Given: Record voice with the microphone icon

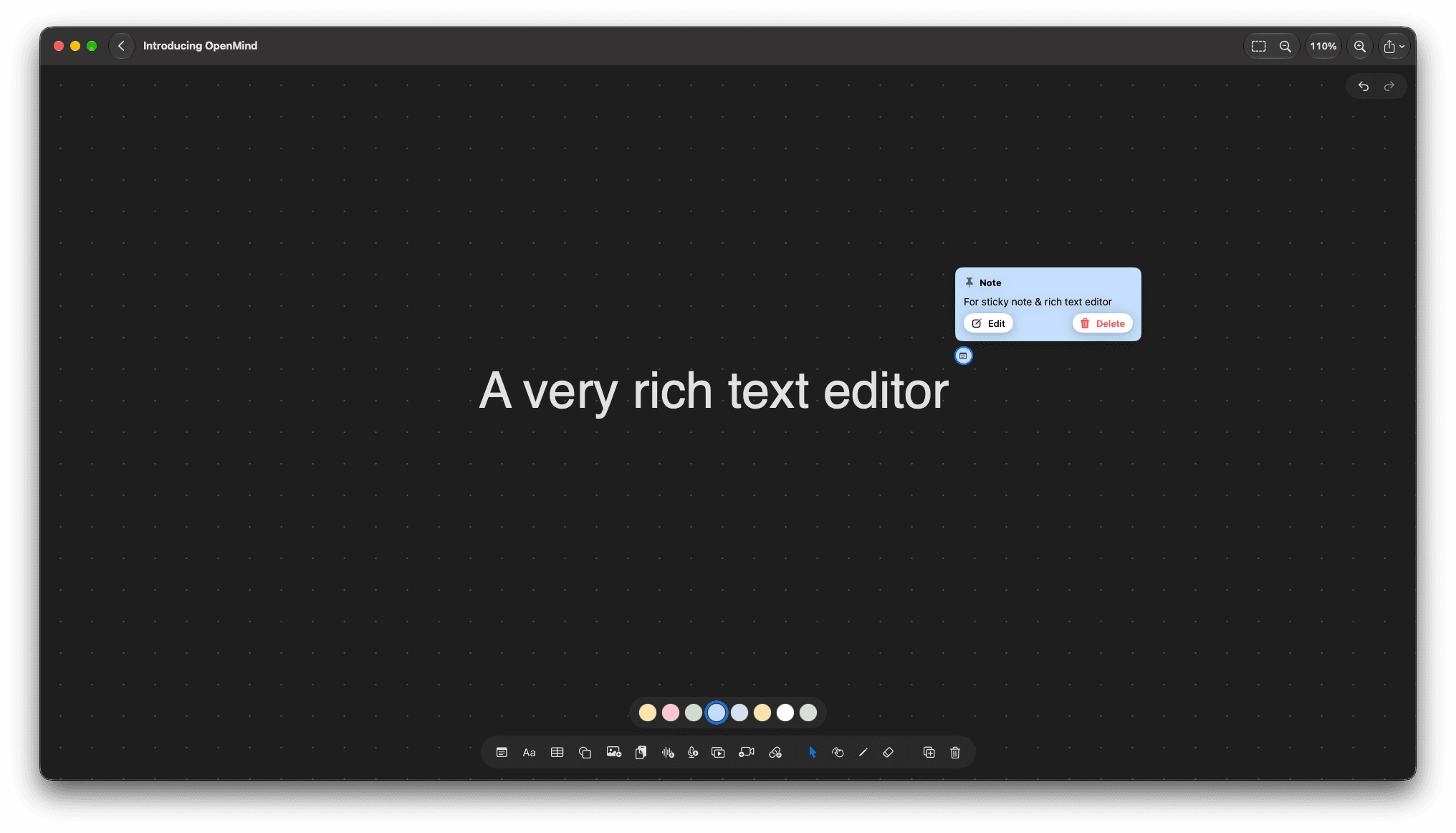Looking at the screenshot, I should click(693, 753).
